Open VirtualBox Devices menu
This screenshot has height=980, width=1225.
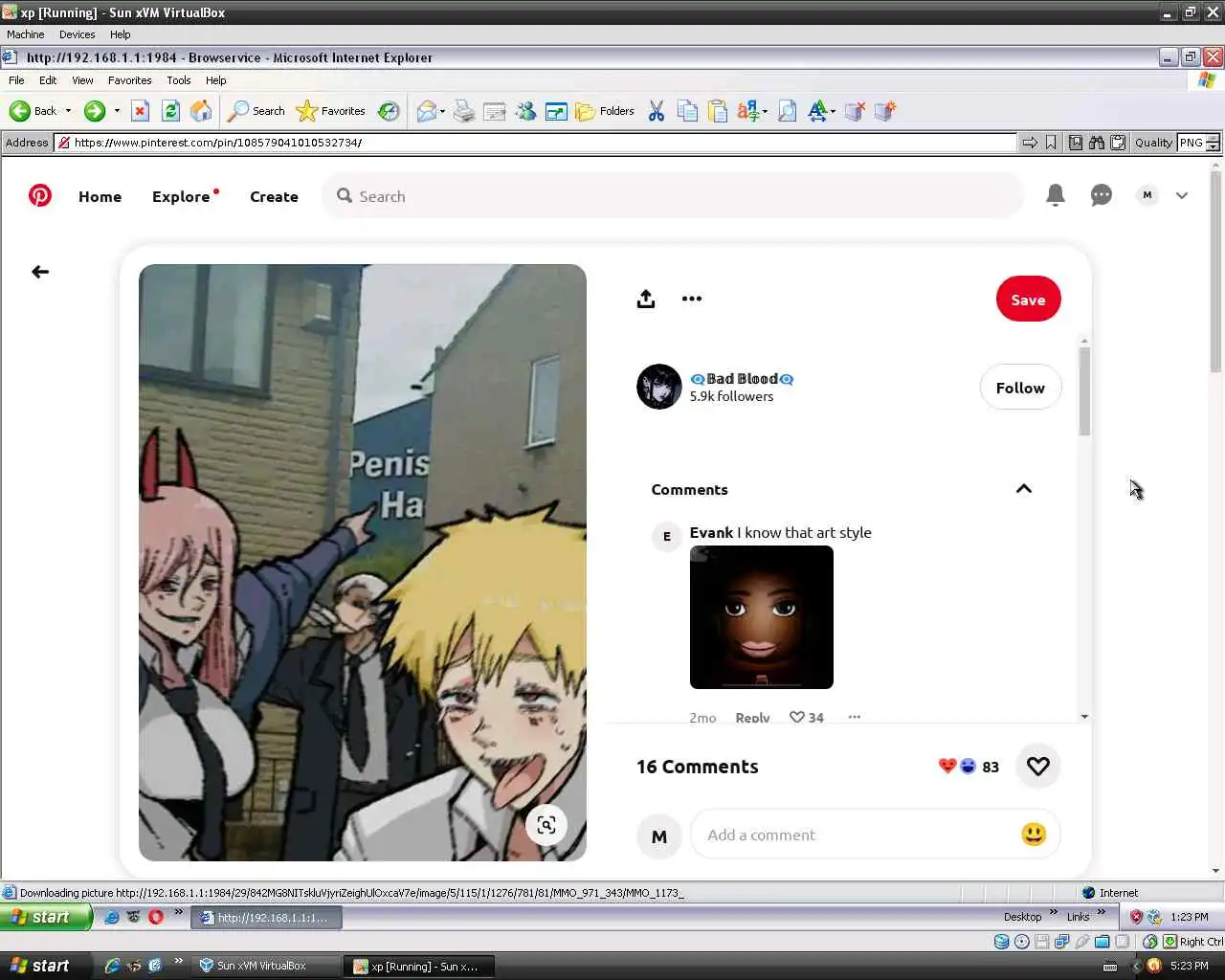point(77,34)
